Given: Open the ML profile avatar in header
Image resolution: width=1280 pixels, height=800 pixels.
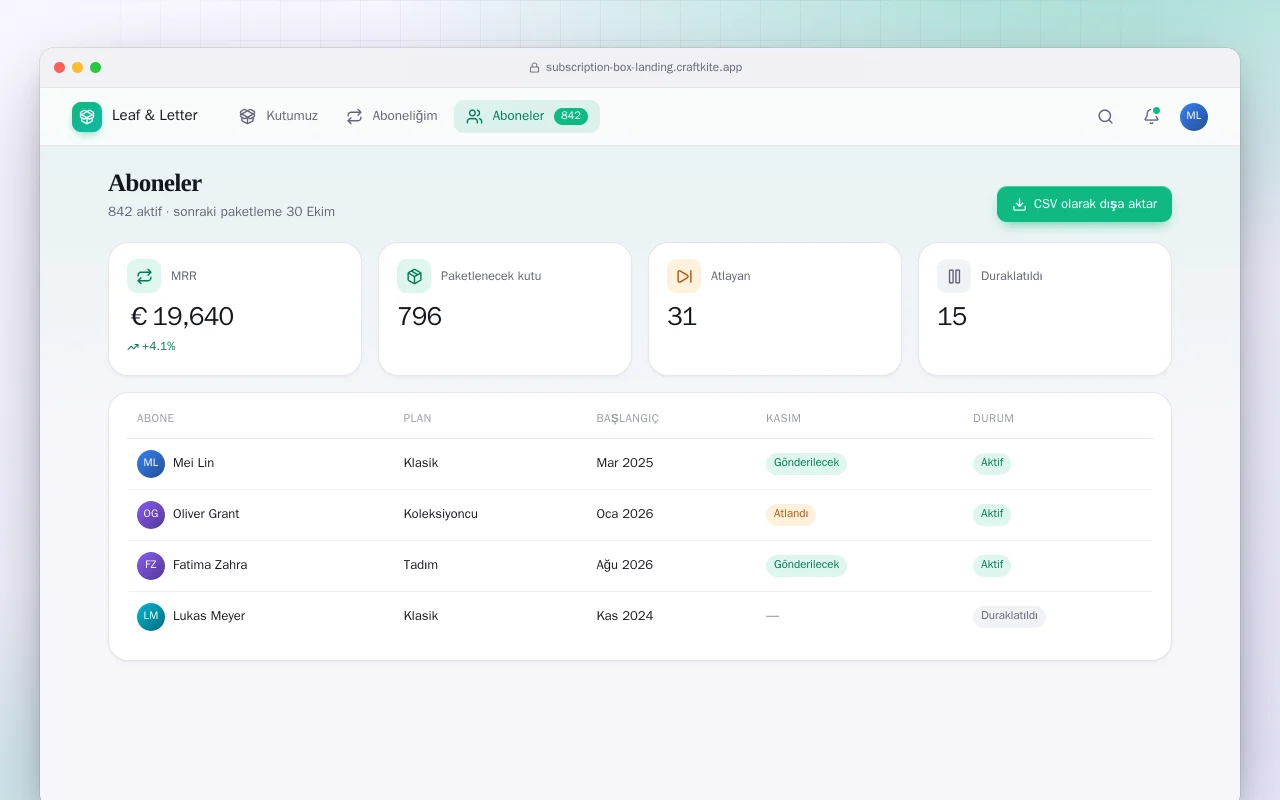Looking at the screenshot, I should tap(1194, 116).
